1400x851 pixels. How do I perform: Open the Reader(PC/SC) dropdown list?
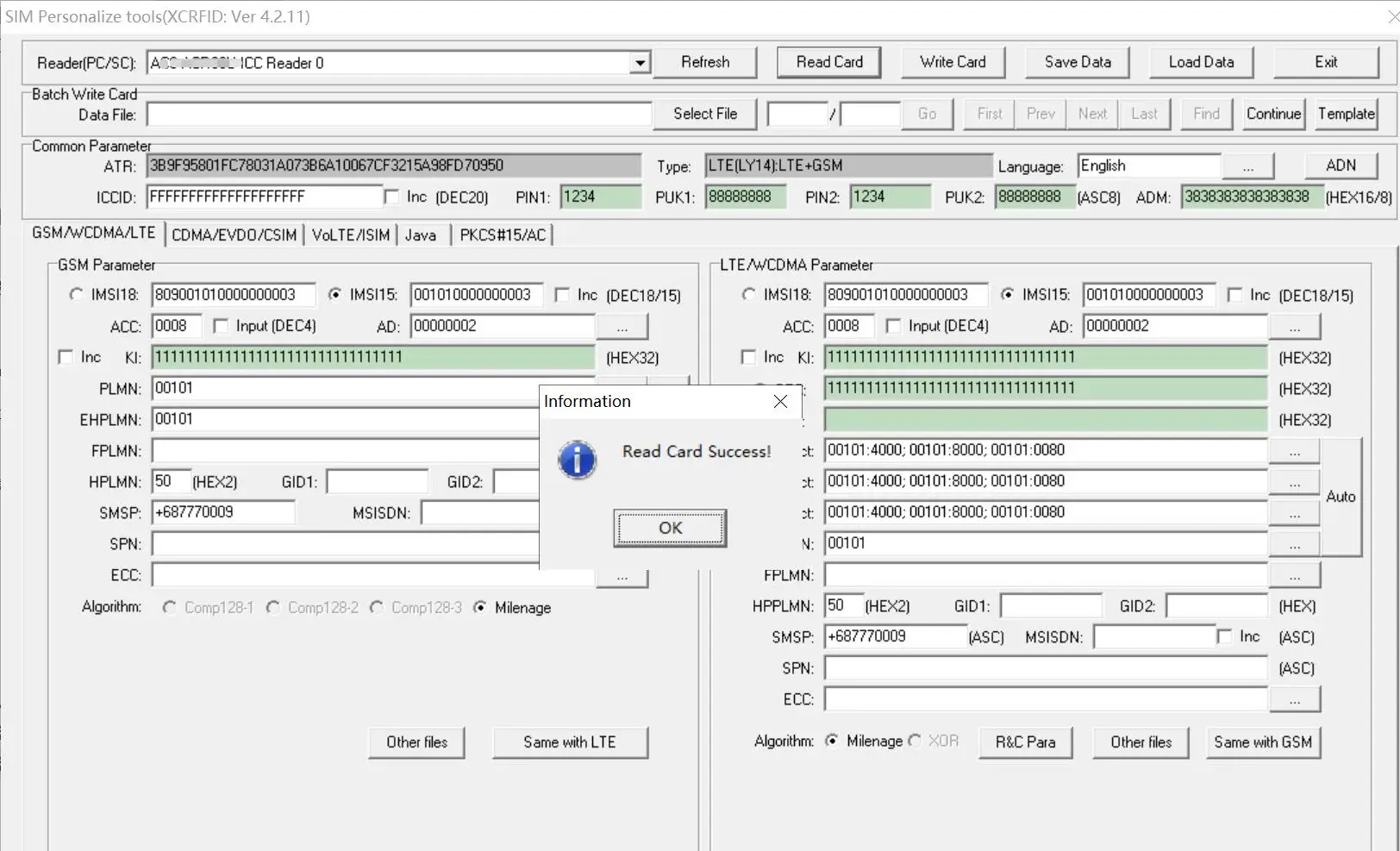[639, 63]
